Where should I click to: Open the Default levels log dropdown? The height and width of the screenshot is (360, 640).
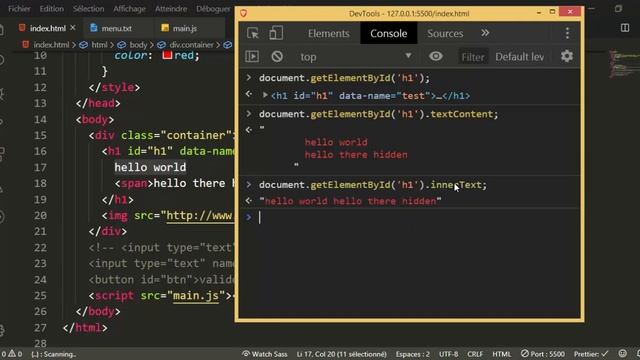520,57
